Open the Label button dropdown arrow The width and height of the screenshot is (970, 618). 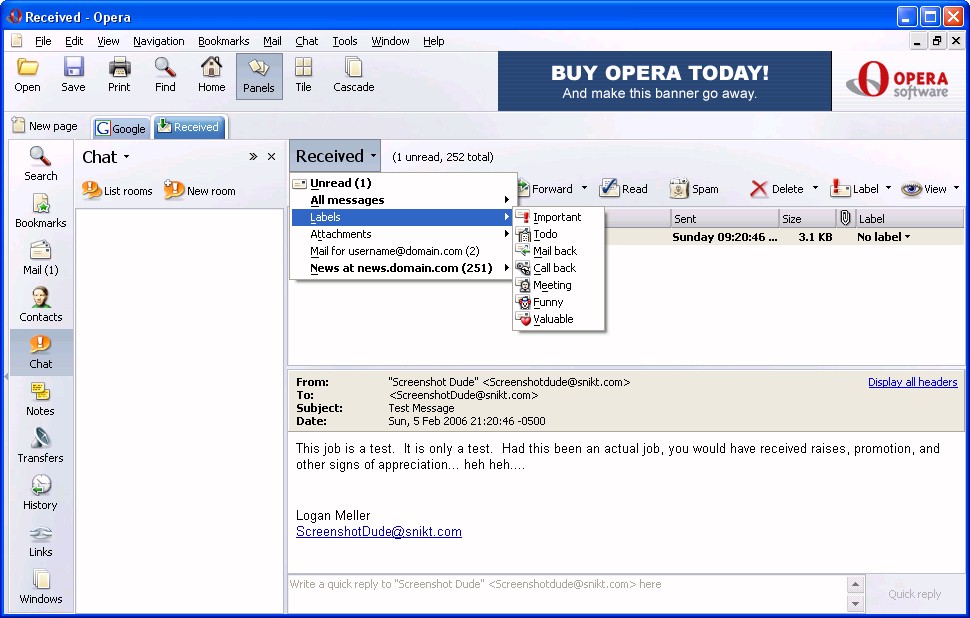click(888, 188)
